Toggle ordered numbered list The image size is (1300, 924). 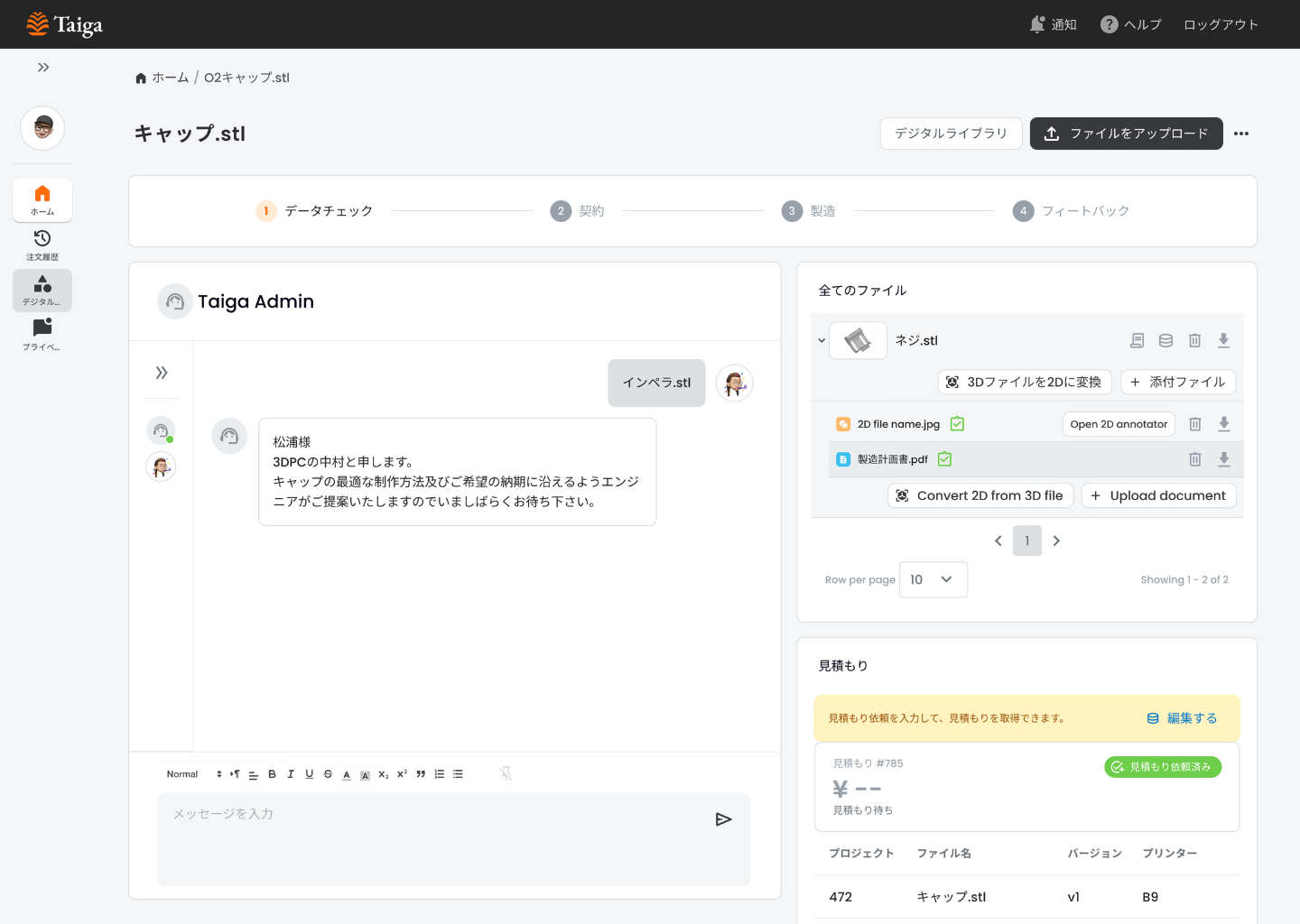440,774
